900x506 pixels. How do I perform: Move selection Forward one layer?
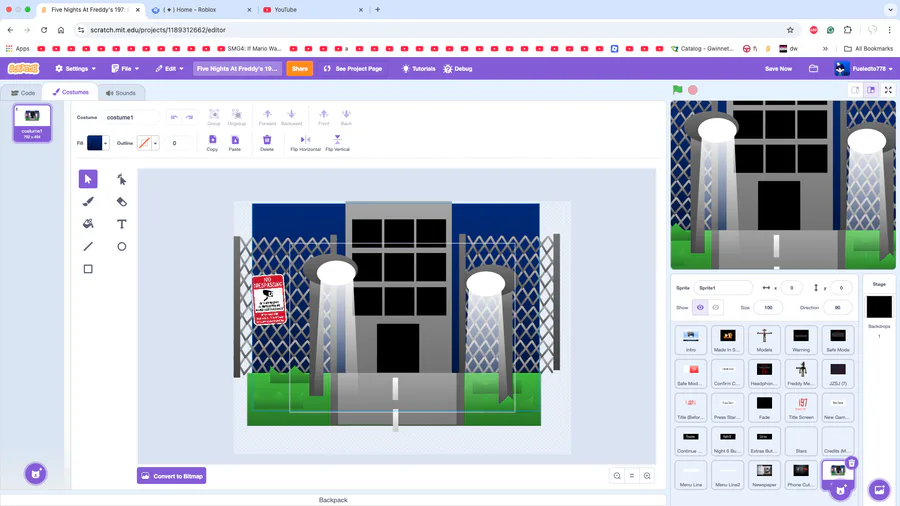click(x=267, y=117)
